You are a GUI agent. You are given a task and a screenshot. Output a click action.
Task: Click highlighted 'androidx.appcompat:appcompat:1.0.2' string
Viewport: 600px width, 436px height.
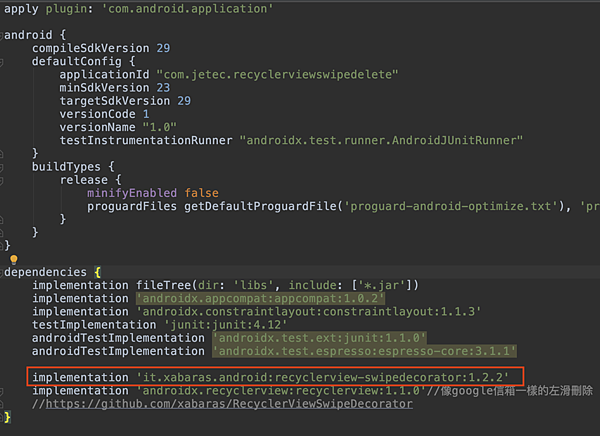click(x=260, y=299)
